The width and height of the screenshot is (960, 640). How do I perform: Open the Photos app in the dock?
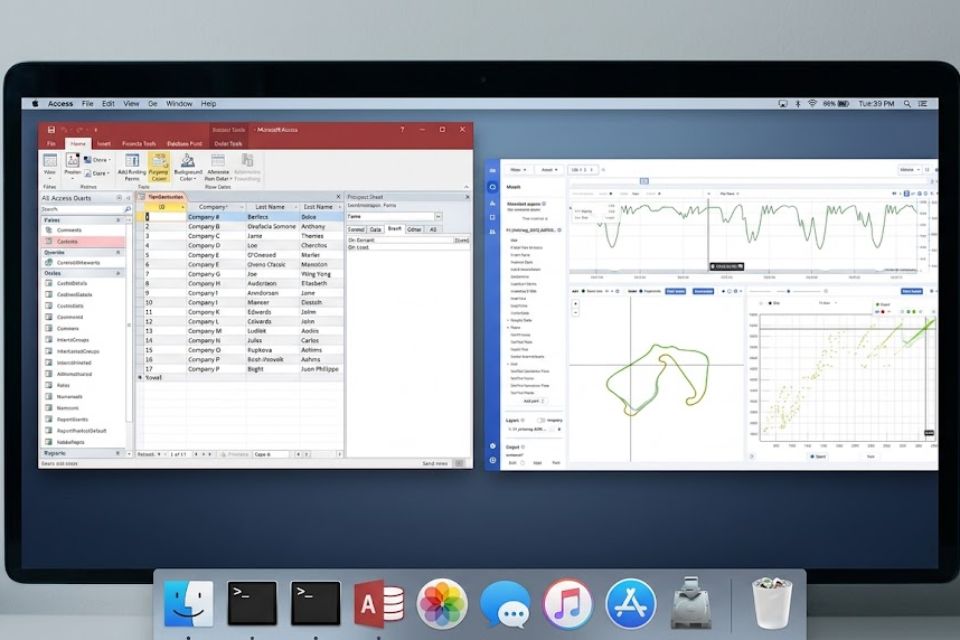(442, 604)
